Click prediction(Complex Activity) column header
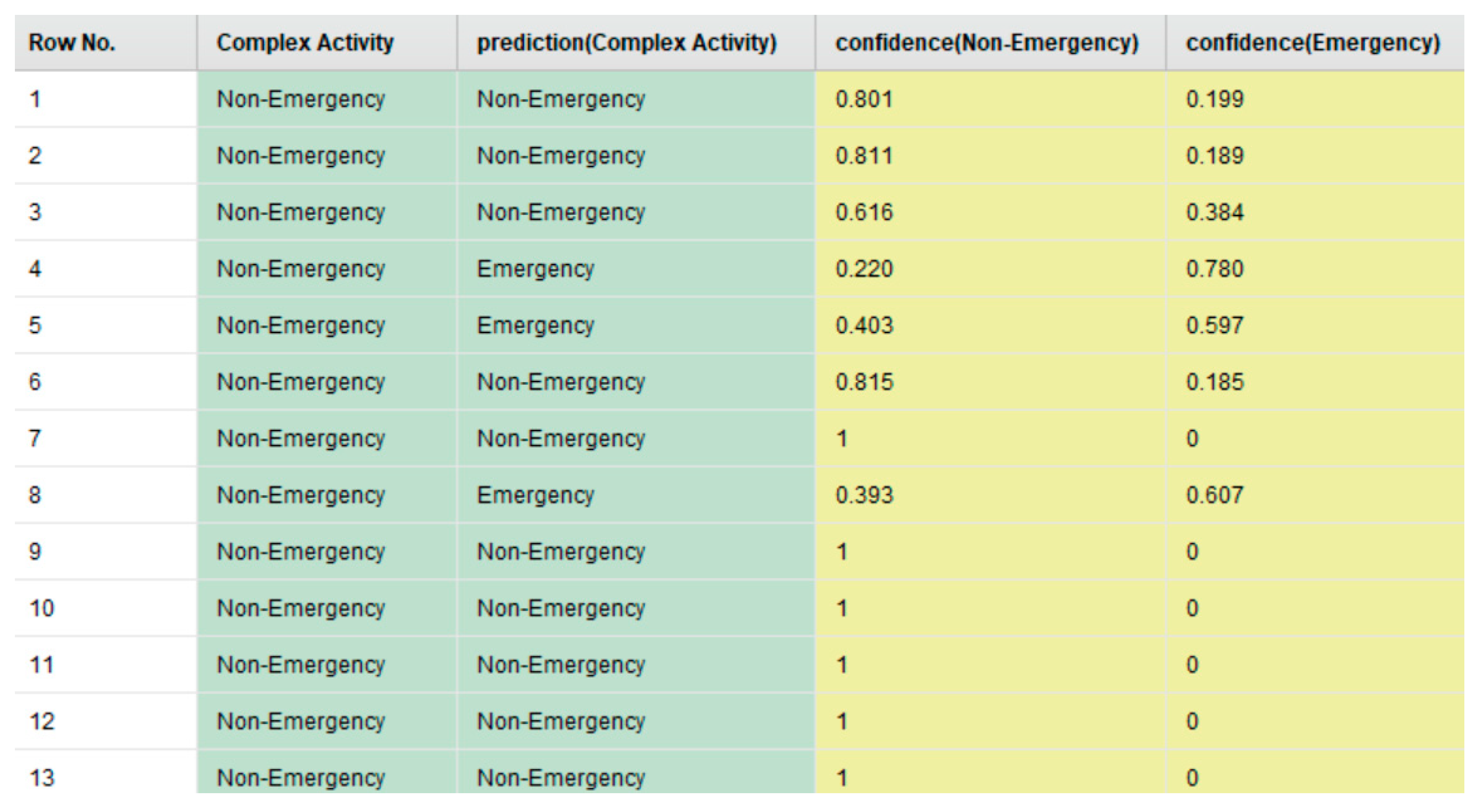 [x=627, y=42]
